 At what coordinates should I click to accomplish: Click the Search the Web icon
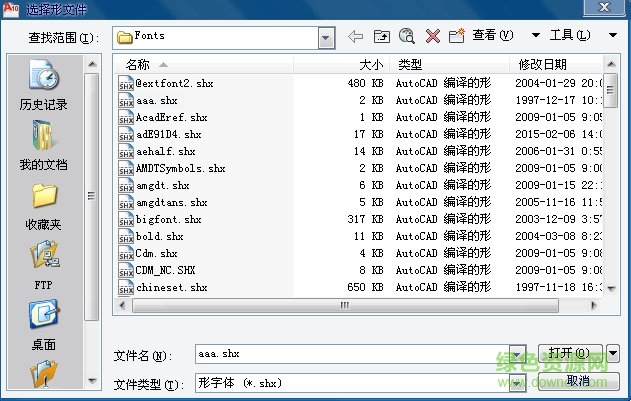[x=406, y=36]
